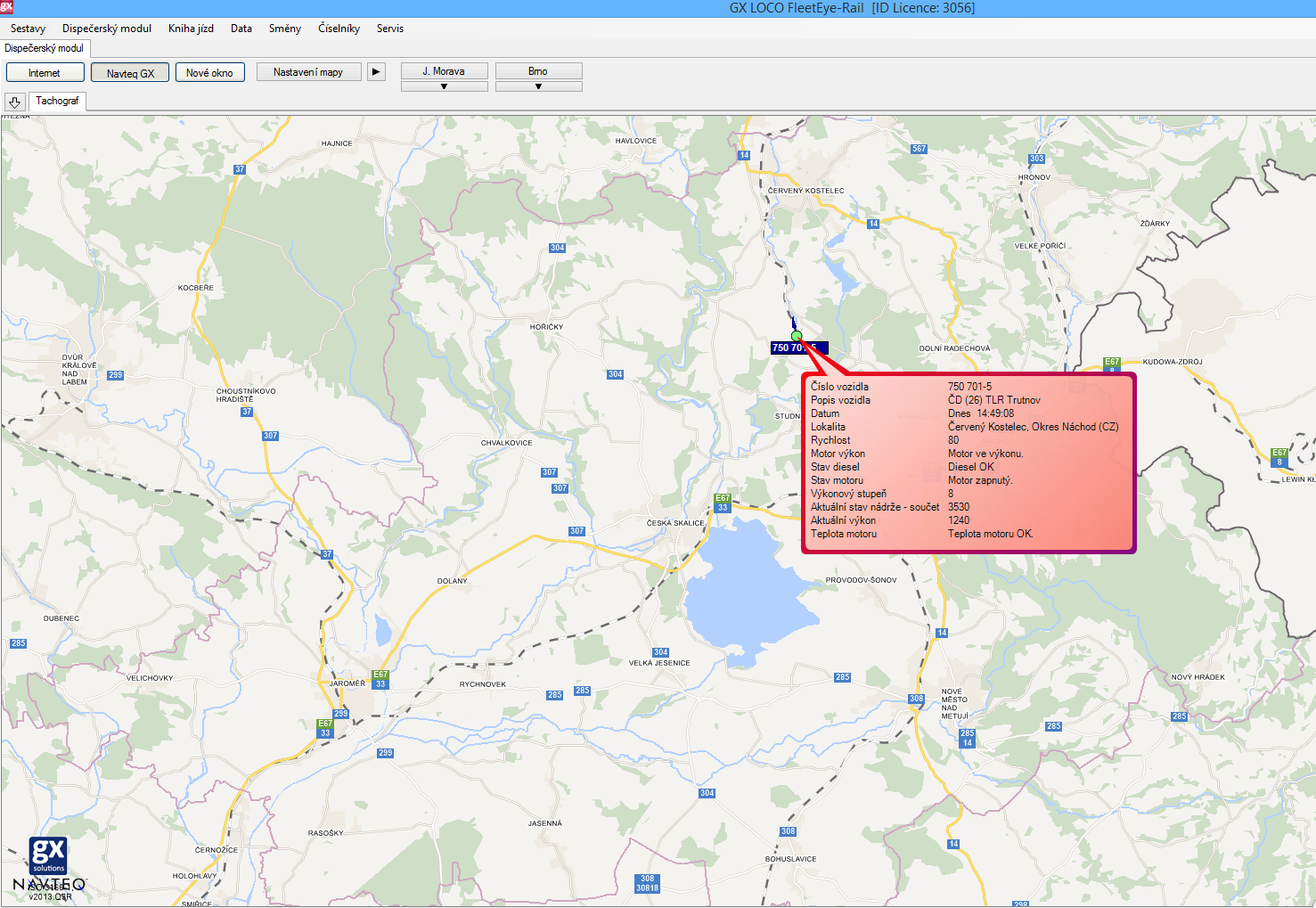This screenshot has height=908, width=1316.
Task: Click the location 'Červený Kostelec, Okres Náchod (CZ)'
Action: [x=1033, y=427]
